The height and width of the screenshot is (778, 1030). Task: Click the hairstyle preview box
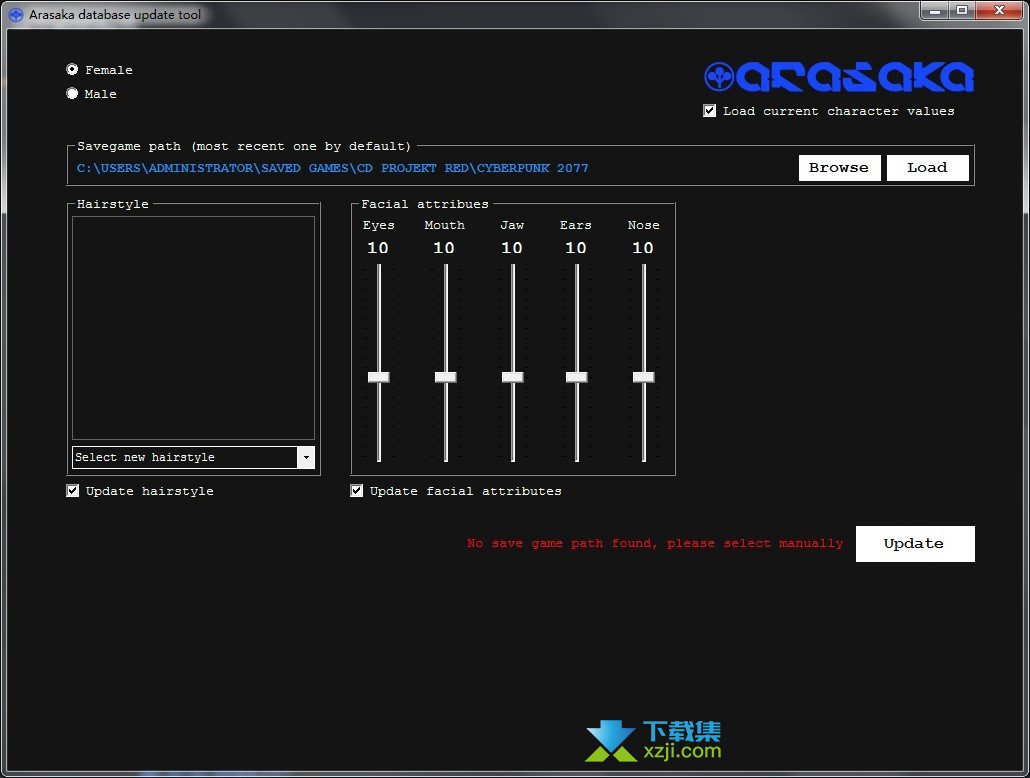click(x=193, y=328)
